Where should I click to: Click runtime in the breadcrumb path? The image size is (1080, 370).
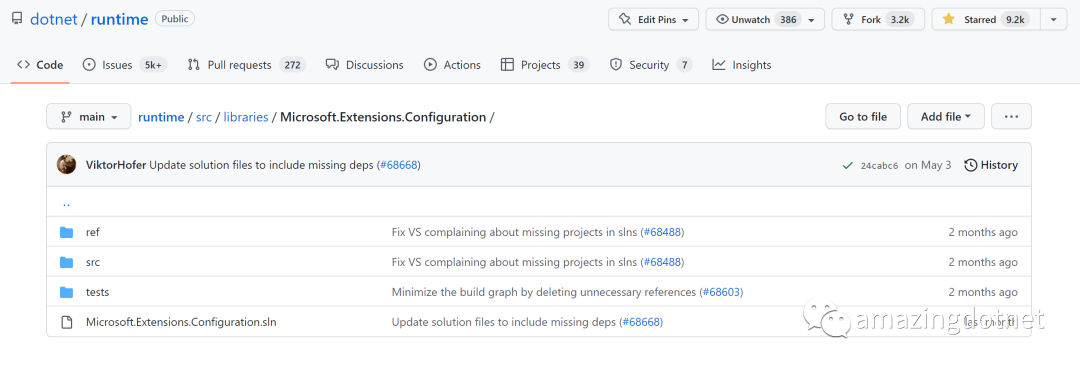click(x=161, y=117)
